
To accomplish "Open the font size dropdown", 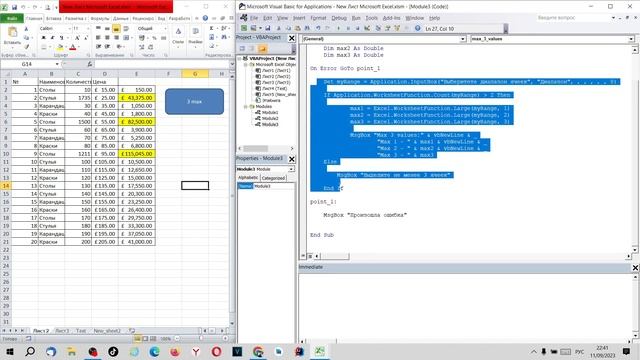I will click(87, 29).
